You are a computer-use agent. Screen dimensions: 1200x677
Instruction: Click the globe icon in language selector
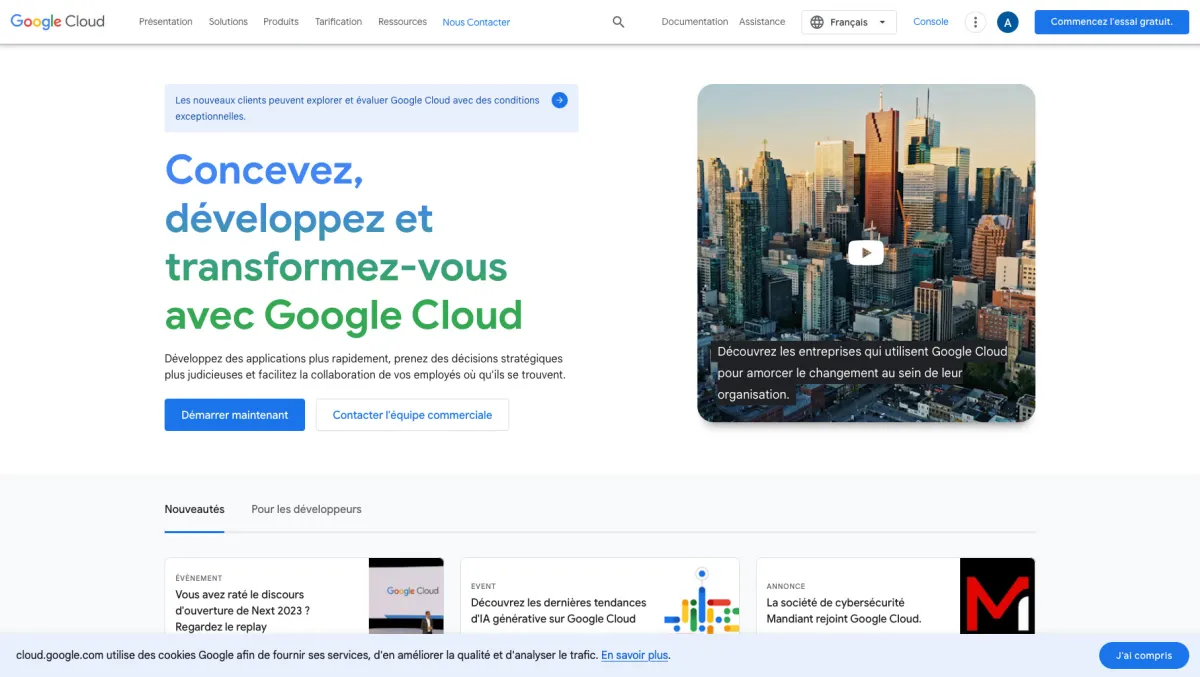click(x=817, y=22)
